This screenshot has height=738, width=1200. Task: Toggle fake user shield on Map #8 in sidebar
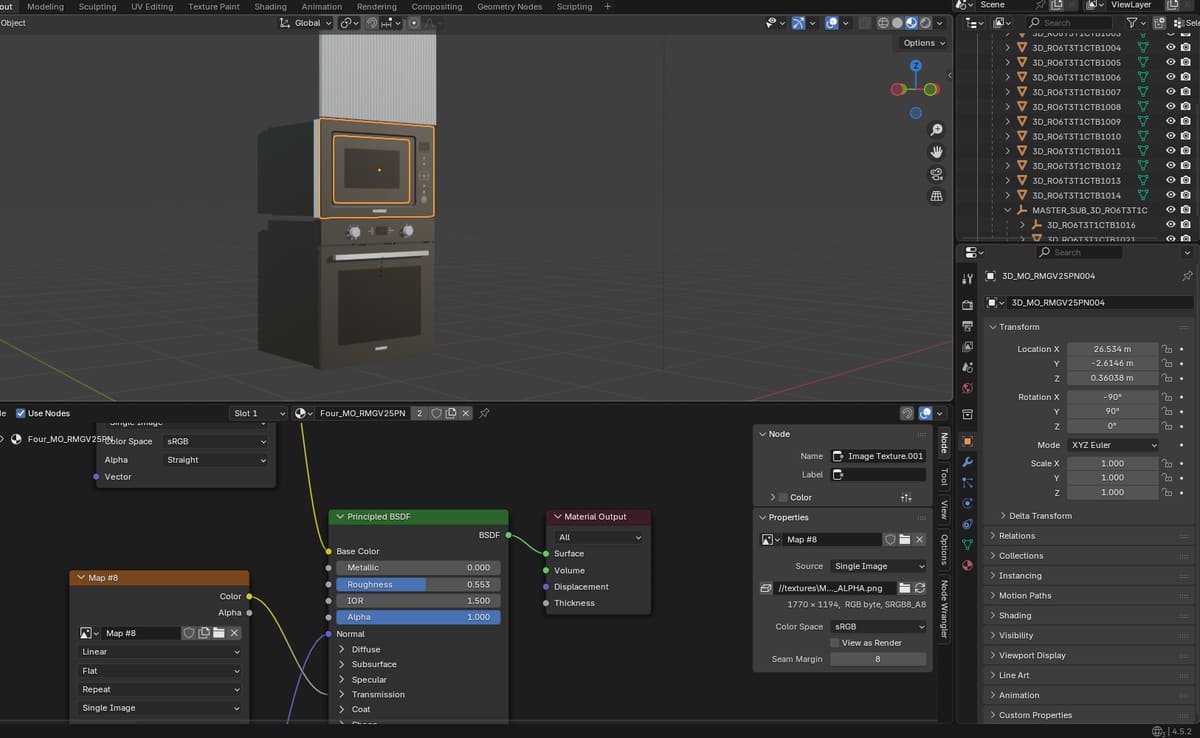point(890,539)
